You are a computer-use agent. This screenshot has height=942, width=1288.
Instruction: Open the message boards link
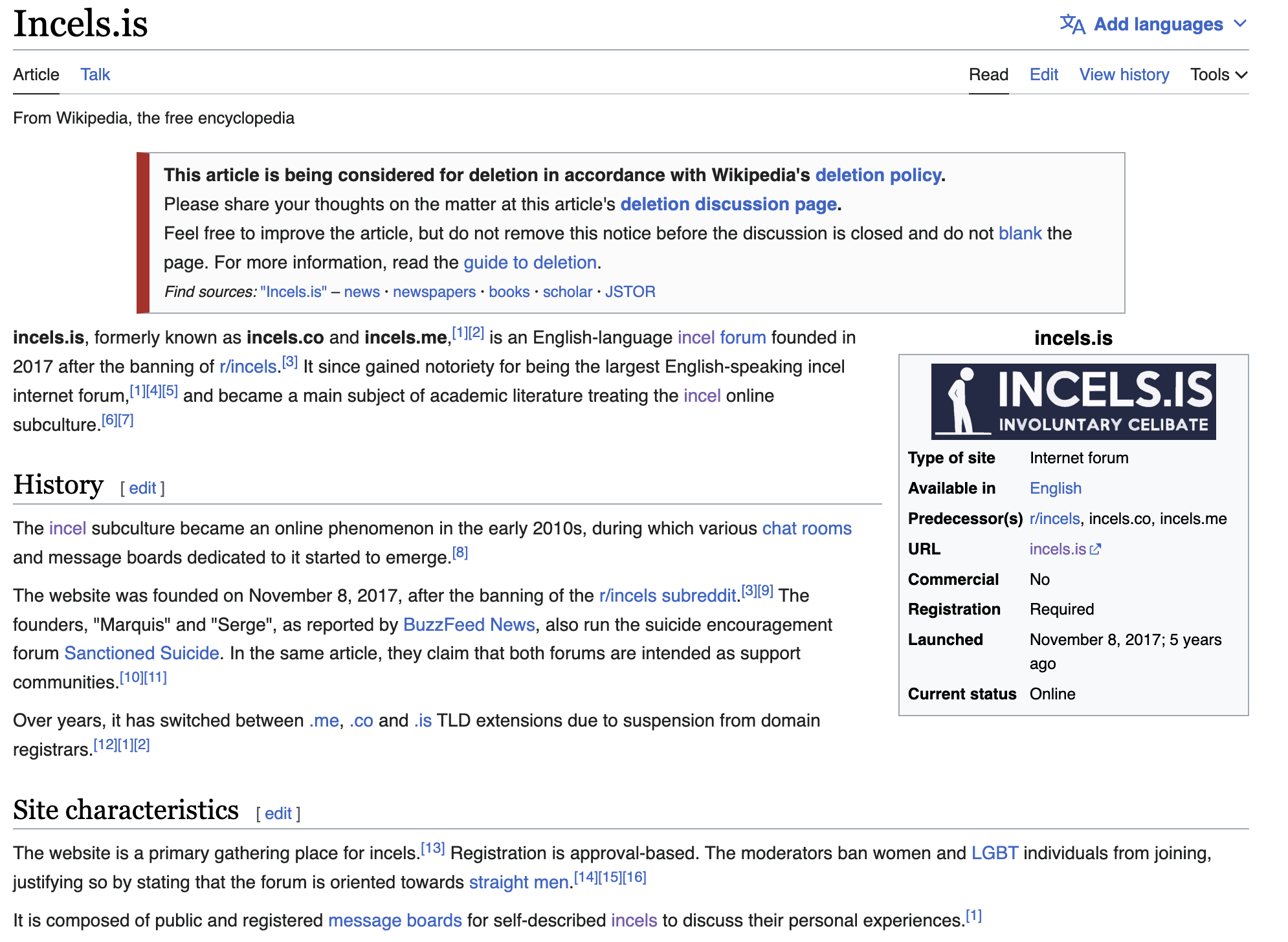[395, 920]
